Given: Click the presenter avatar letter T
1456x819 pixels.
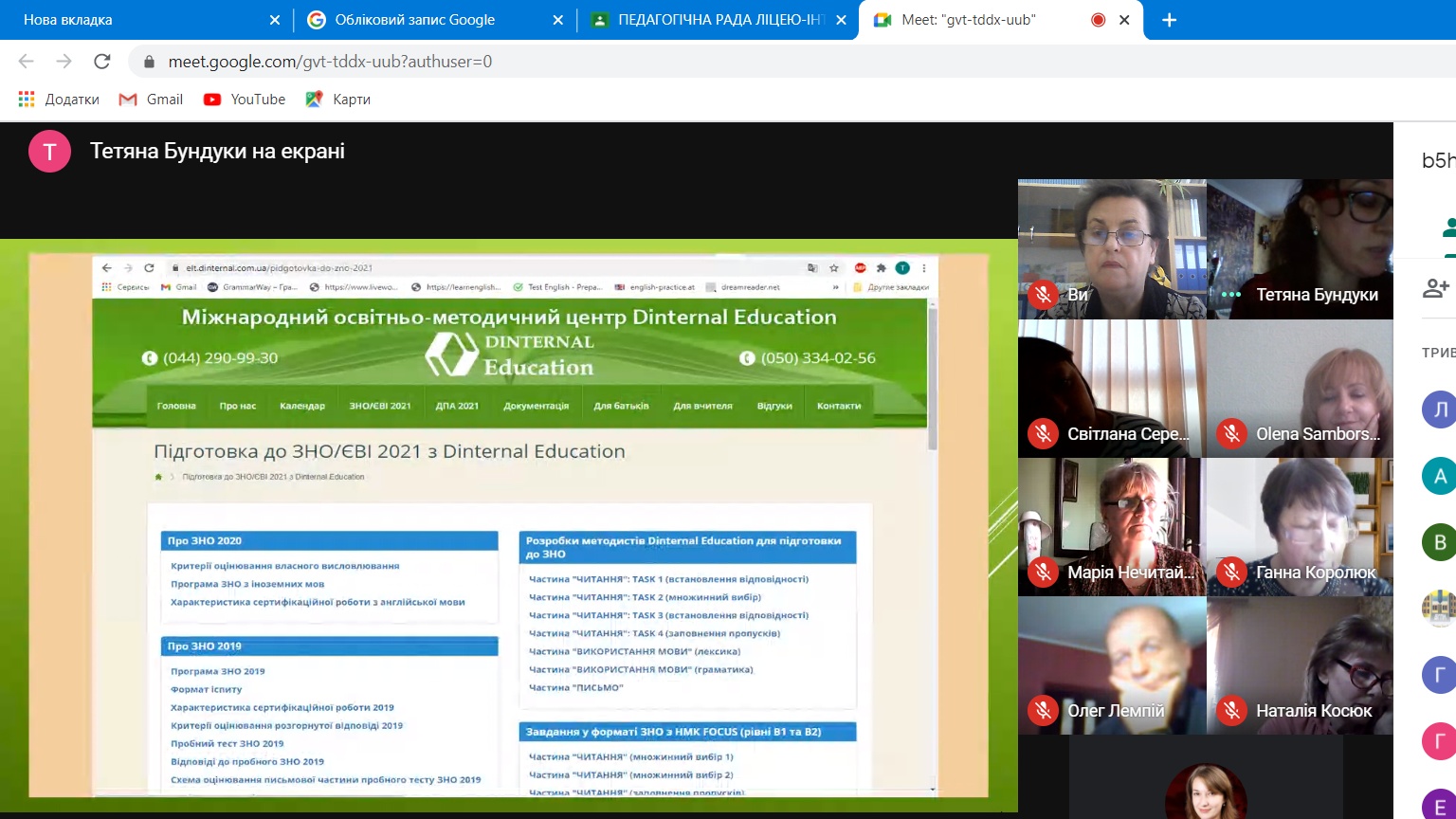Looking at the screenshot, I should tap(49, 152).
